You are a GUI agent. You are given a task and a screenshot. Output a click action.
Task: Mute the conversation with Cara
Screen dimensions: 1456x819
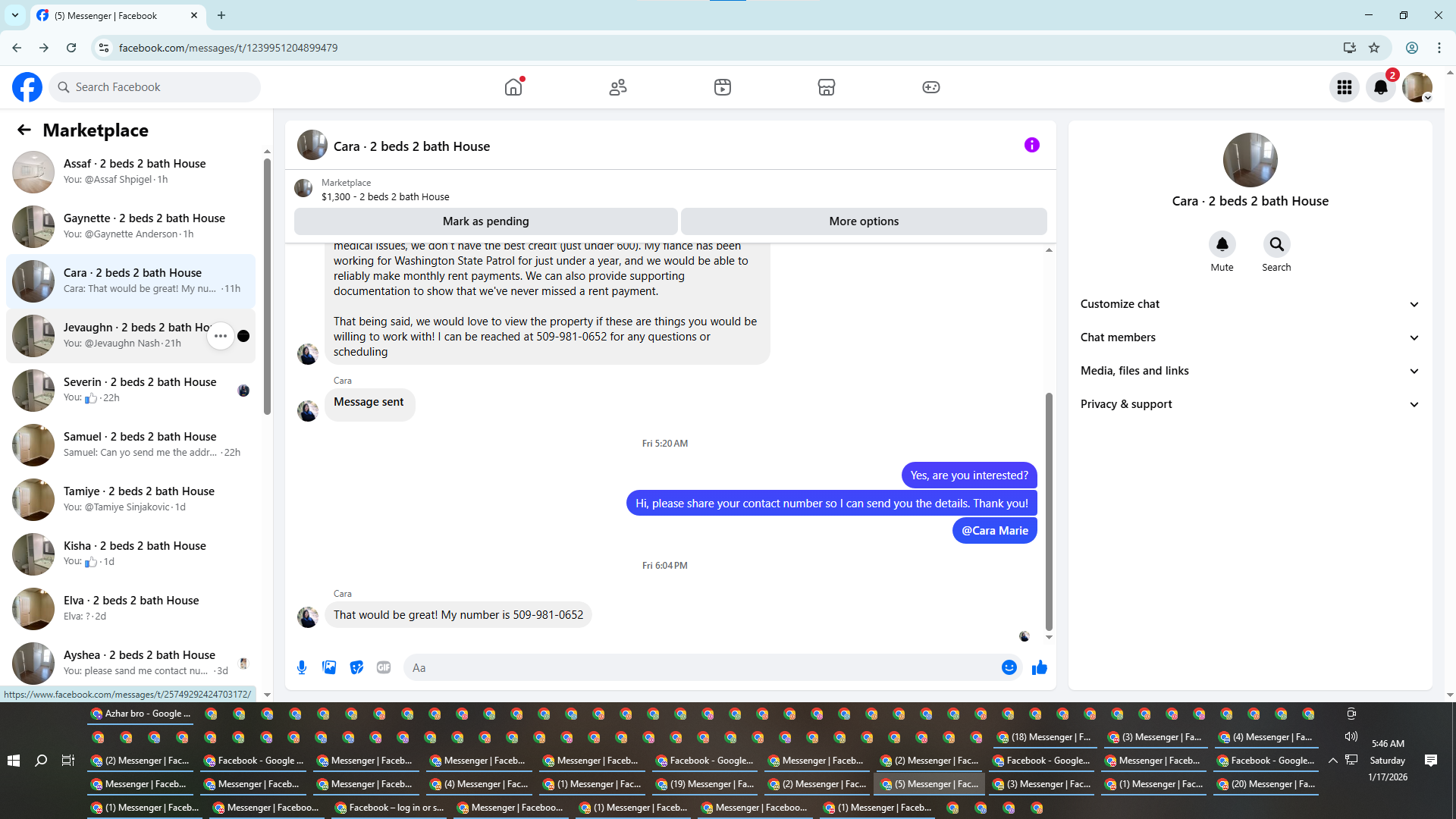[x=1222, y=244]
